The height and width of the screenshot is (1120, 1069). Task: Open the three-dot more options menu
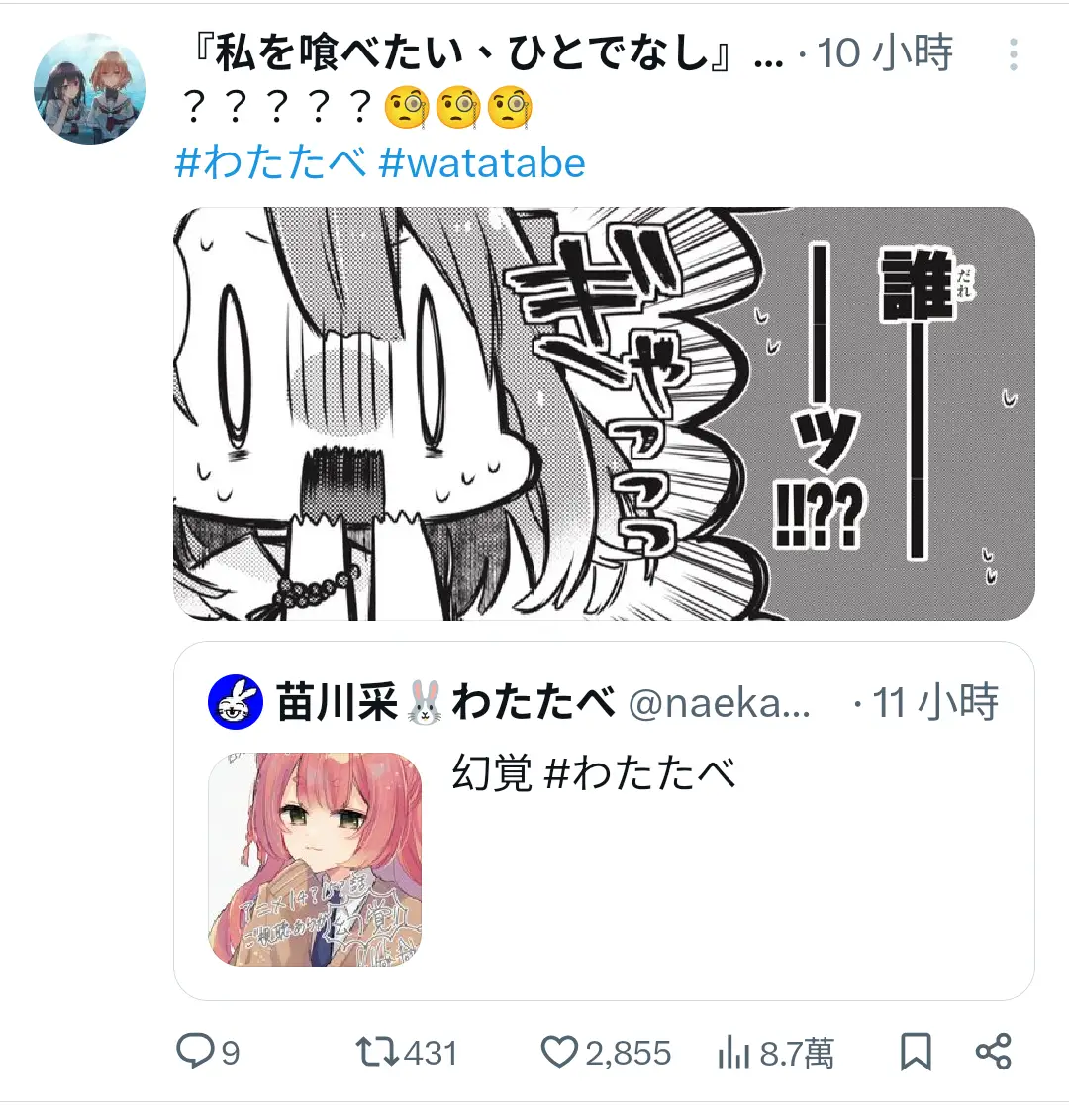[x=1013, y=54]
